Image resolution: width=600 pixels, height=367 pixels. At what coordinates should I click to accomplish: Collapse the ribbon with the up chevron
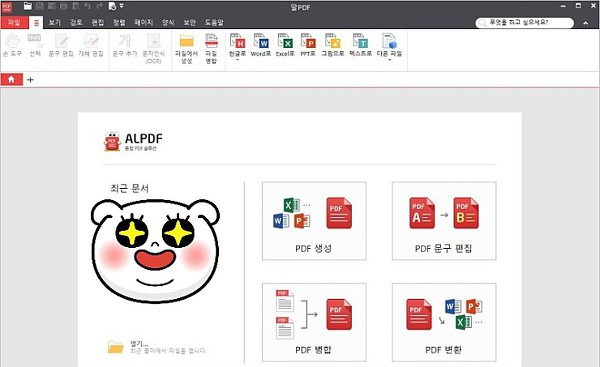click(x=585, y=23)
